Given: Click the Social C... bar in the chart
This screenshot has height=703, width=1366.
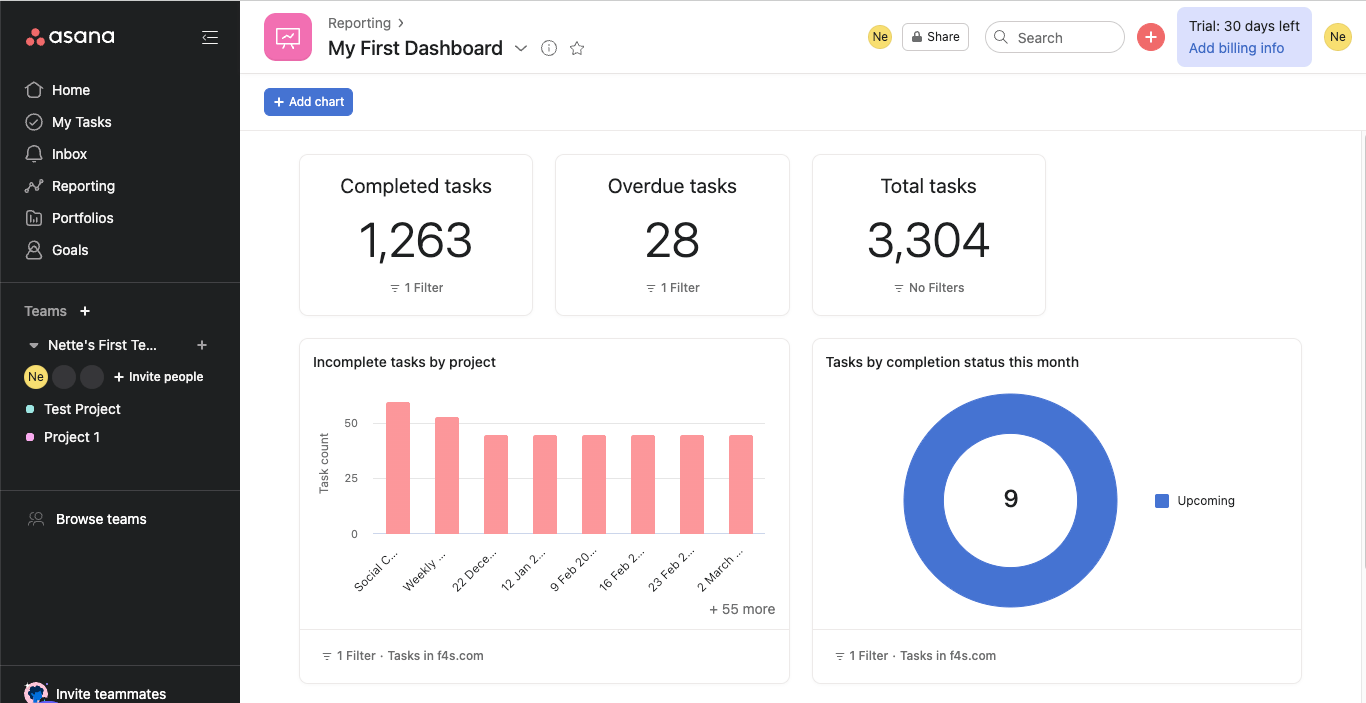Looking at the screenshot, I should 398,468.
